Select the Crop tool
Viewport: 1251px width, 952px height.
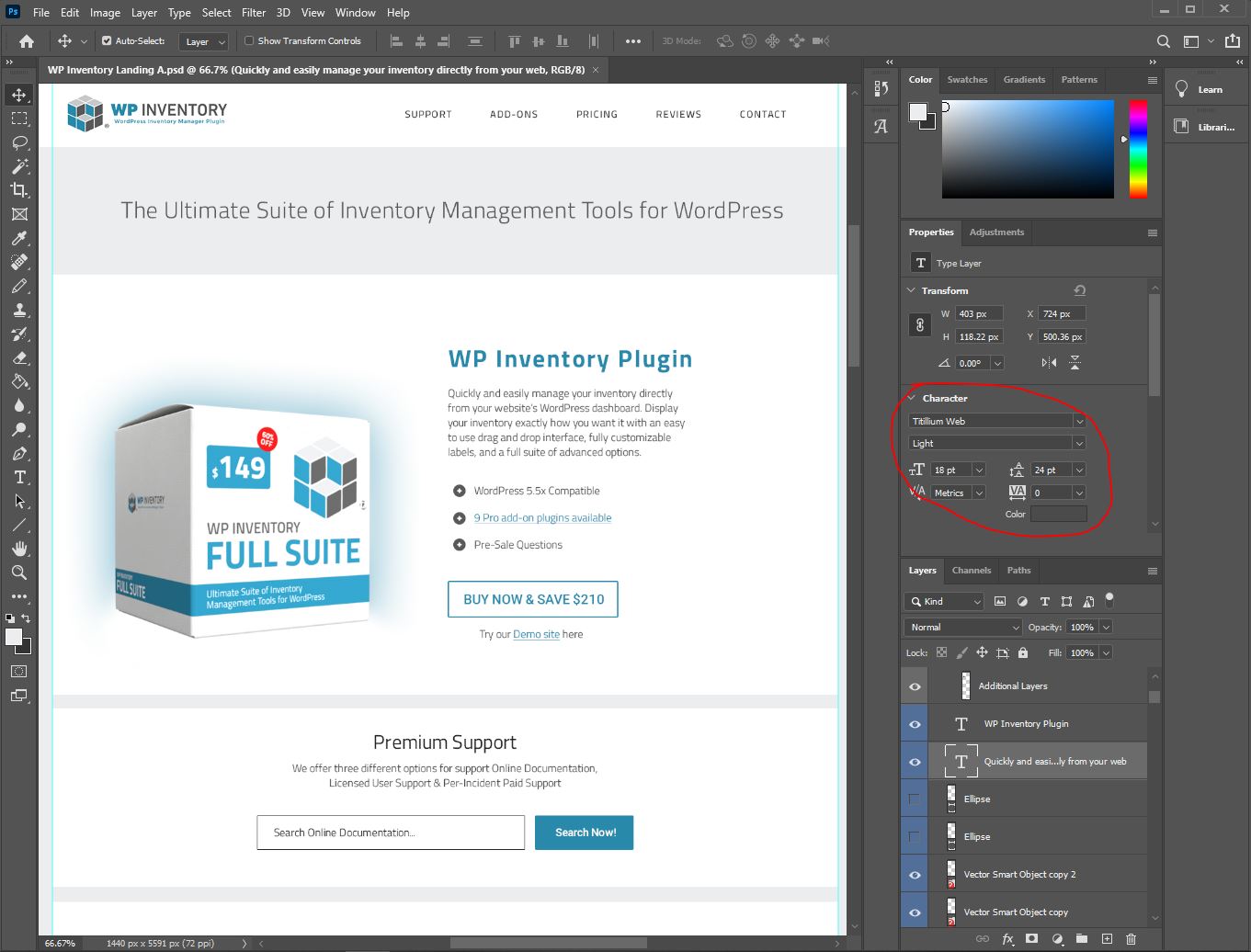18,190
